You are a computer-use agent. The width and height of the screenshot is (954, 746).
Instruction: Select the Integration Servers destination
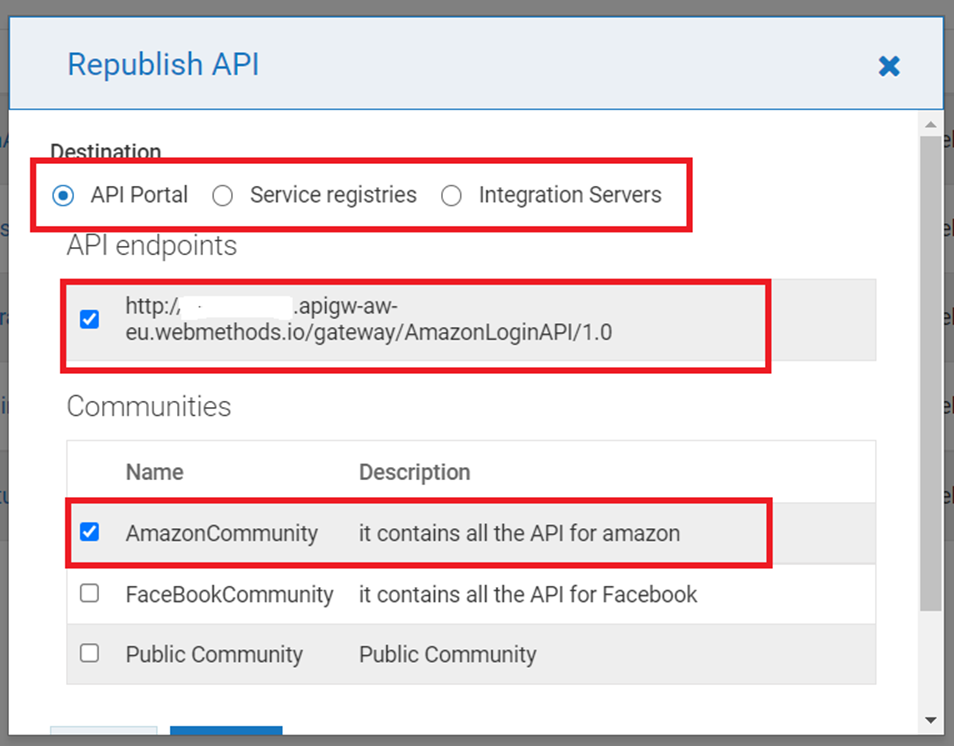click(451, 196)
